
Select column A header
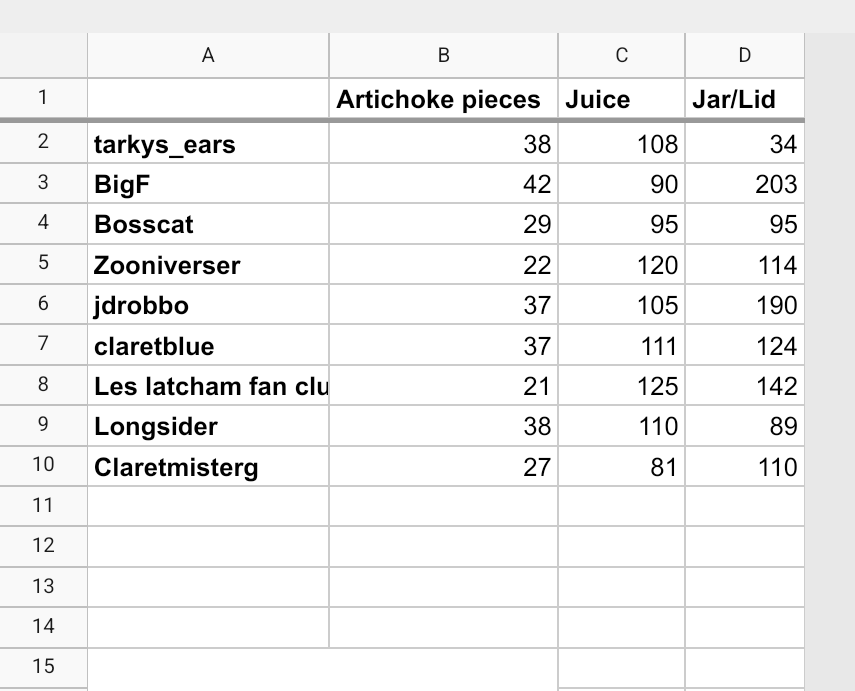[x=208, y=56]
